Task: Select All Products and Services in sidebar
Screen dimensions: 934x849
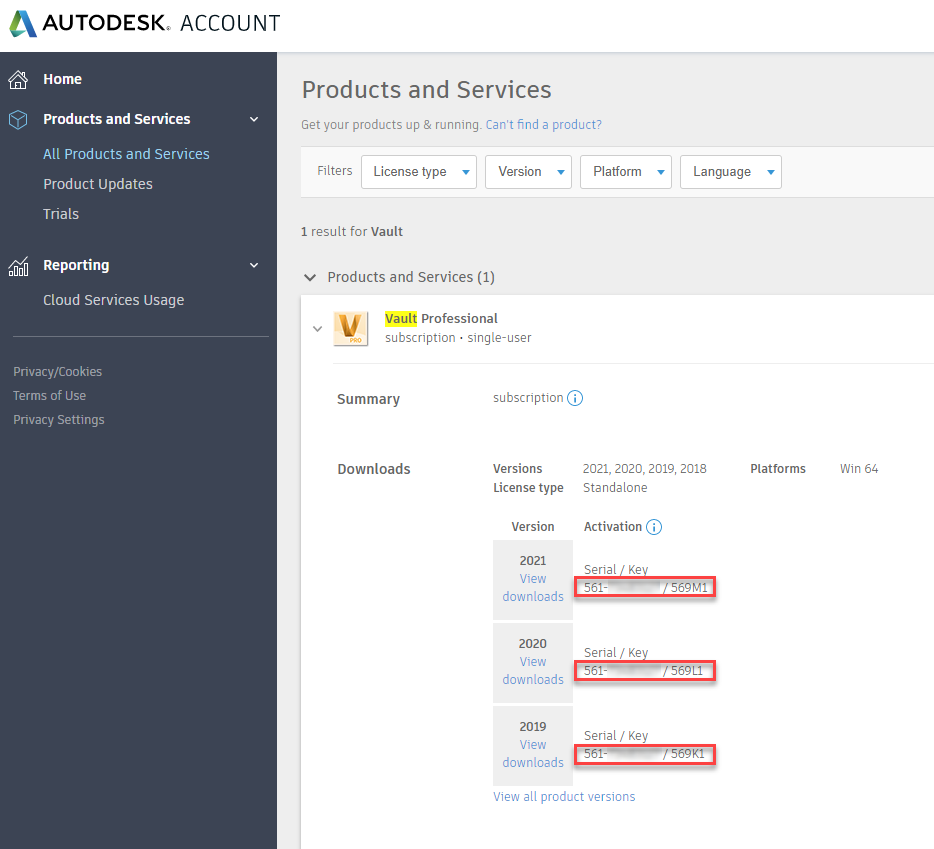Action: coord(126,153)
